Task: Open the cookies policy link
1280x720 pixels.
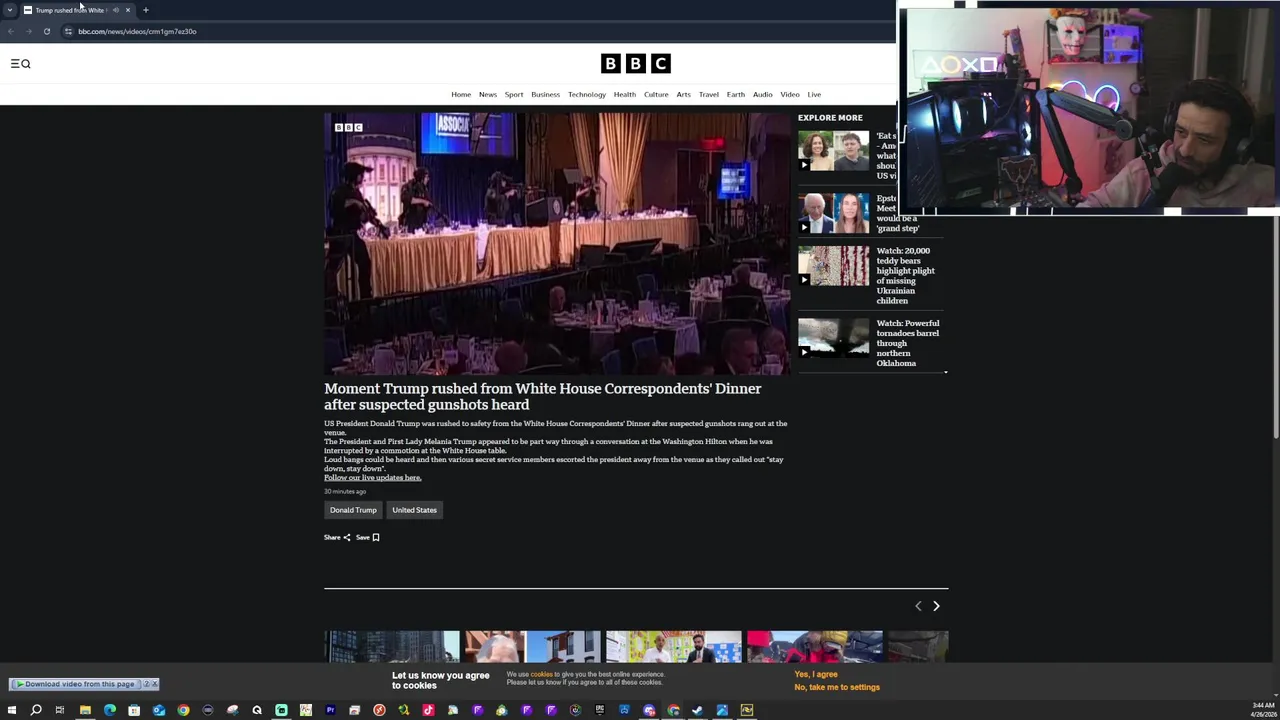Action: 541,675
